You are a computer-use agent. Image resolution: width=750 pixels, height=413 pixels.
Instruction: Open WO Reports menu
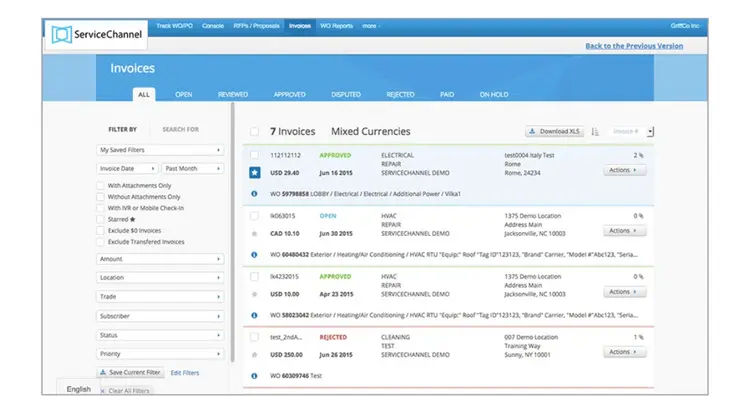pyautogui.click(x=336, y=26)
